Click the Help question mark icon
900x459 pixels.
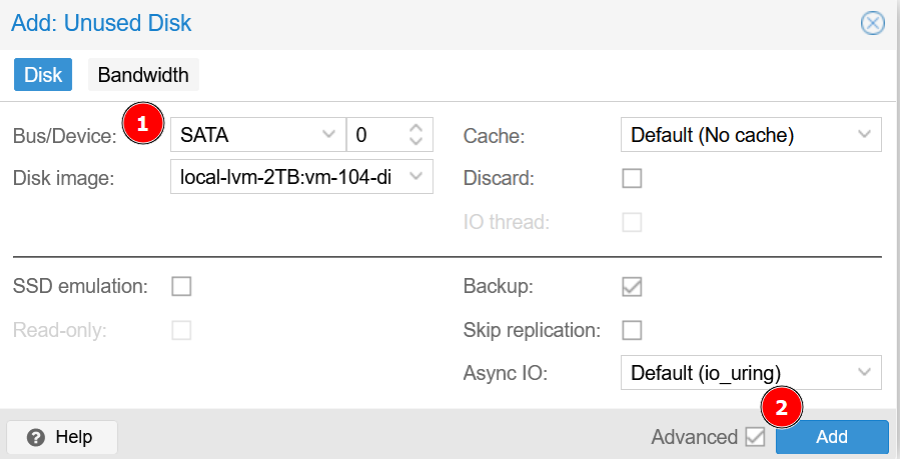(x=36, y=437)
